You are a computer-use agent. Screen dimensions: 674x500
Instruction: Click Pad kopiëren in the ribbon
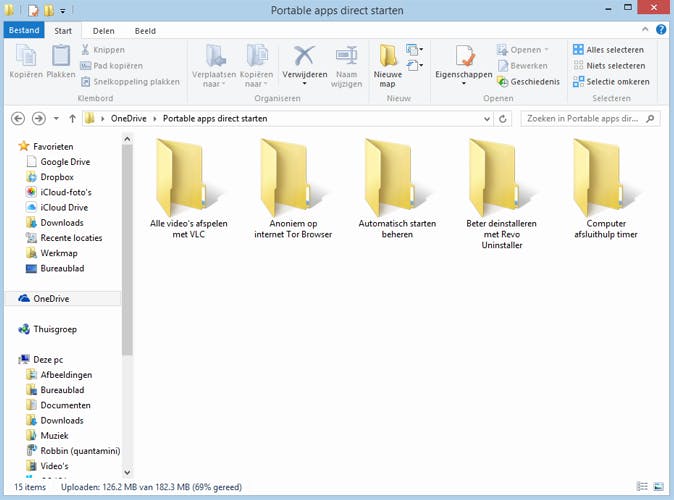tap(111, 66)
